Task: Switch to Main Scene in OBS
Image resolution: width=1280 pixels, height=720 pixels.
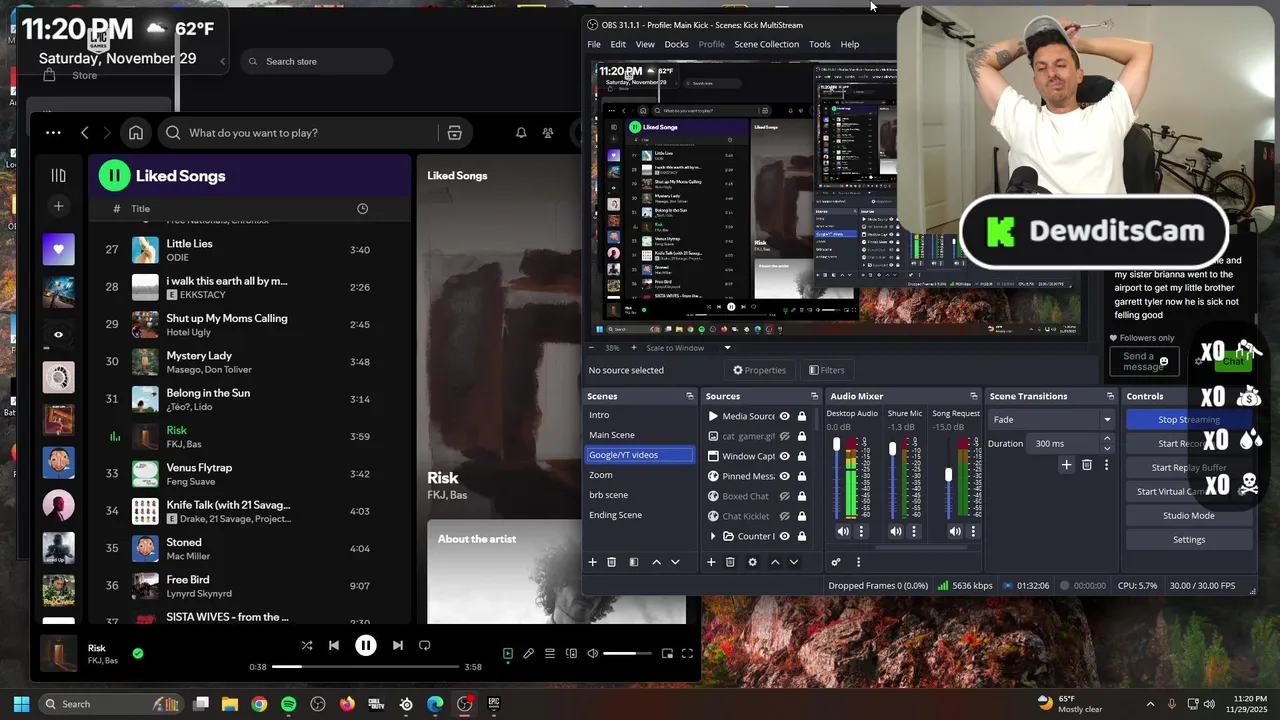Action: 640,435
